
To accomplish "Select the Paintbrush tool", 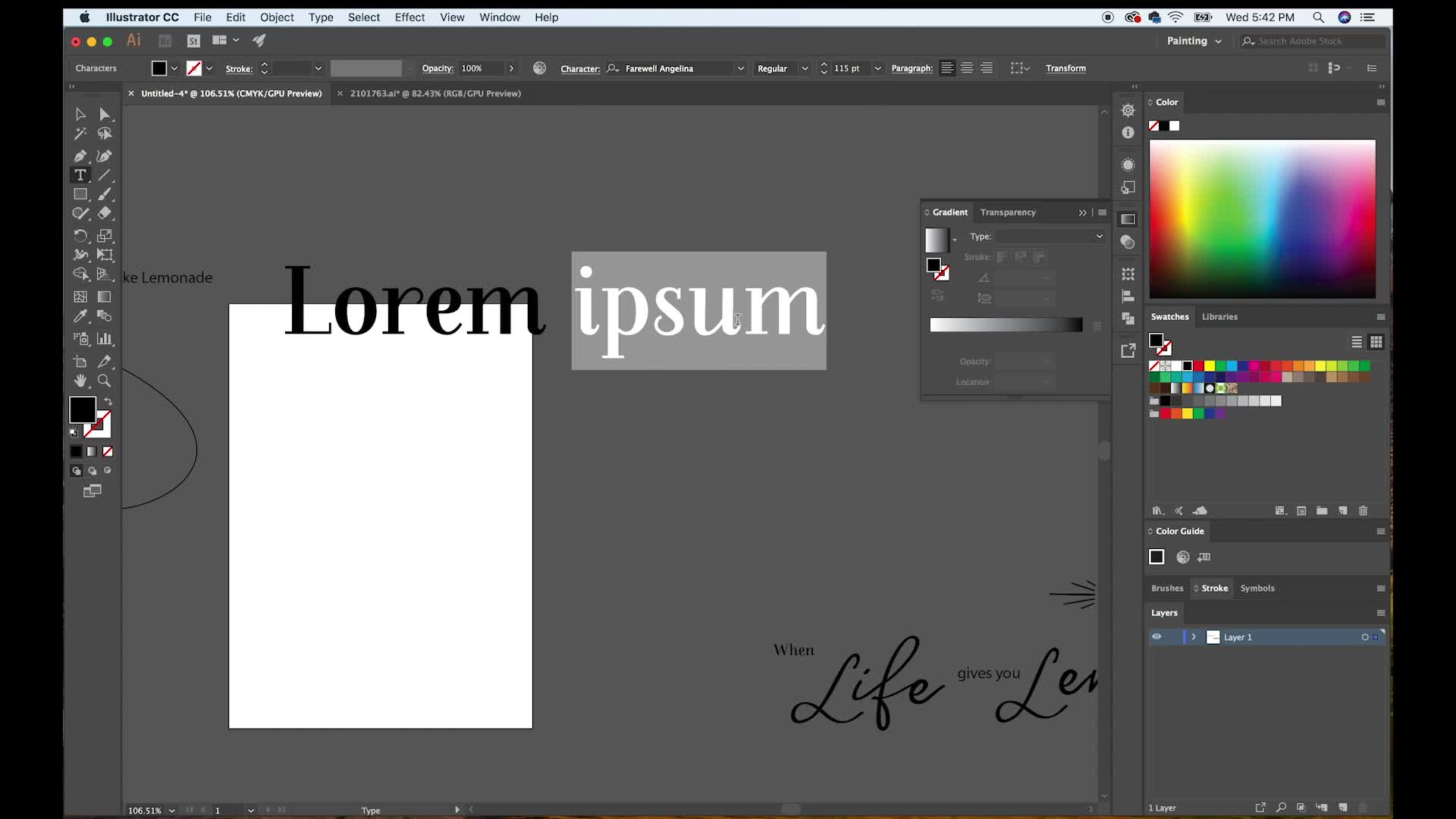I will pos(105,195).
